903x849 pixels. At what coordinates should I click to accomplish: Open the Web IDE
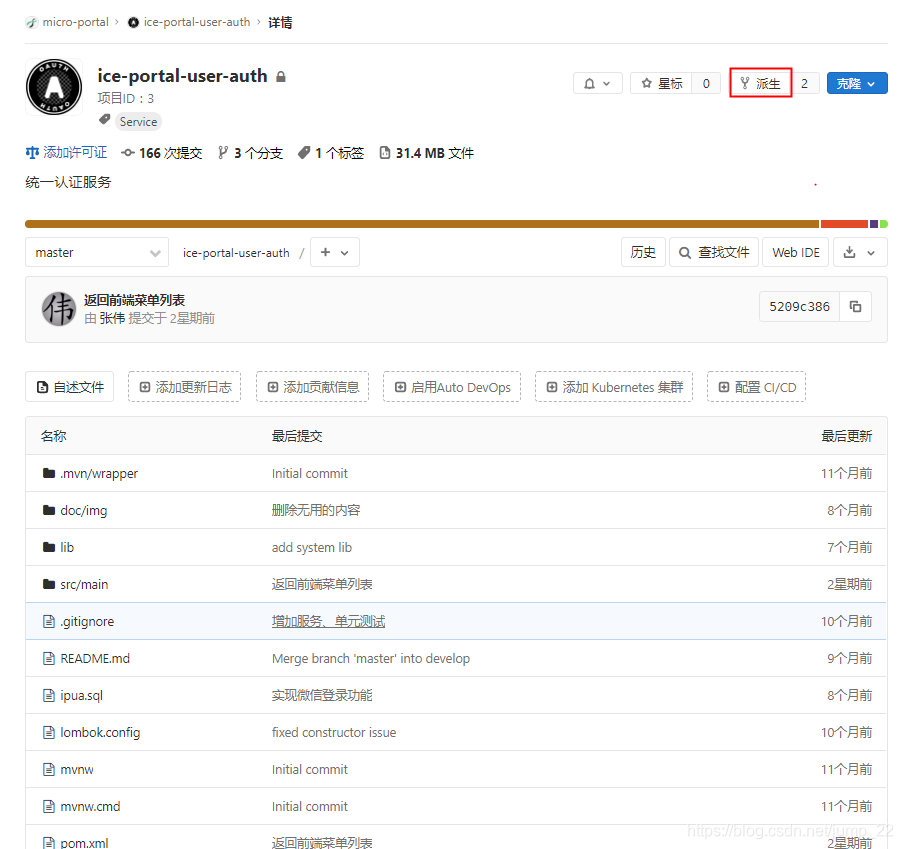click(x=795, y=252)
